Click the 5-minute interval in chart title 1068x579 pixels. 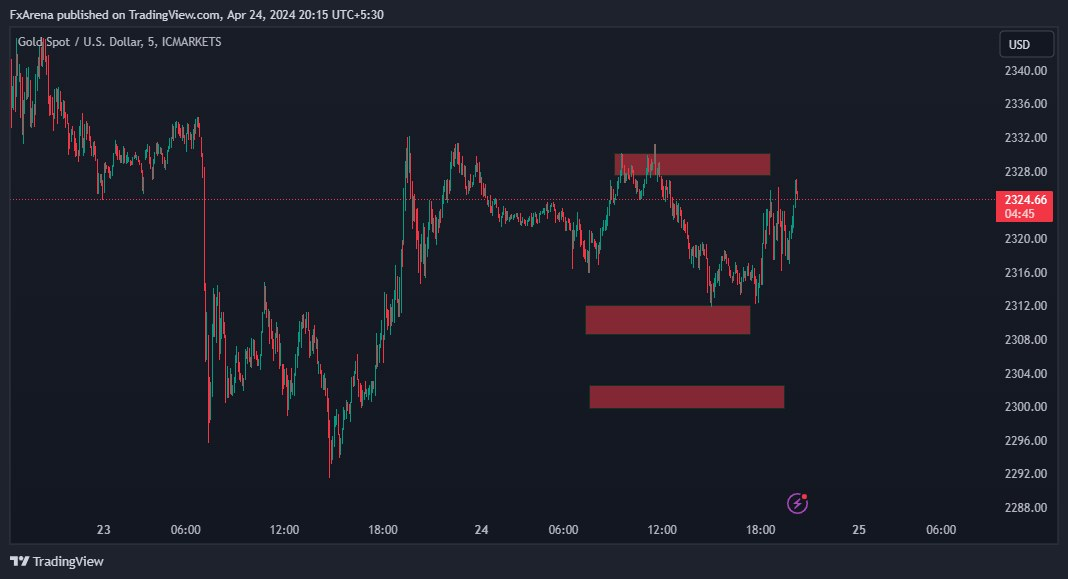point(151,42)
